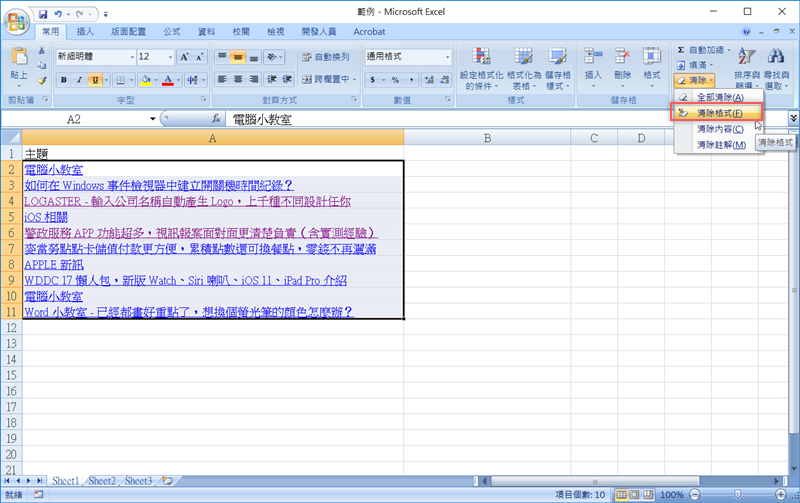Center text horizontally
The height and width of the screenshot is (503, 800).
[238, 79]
